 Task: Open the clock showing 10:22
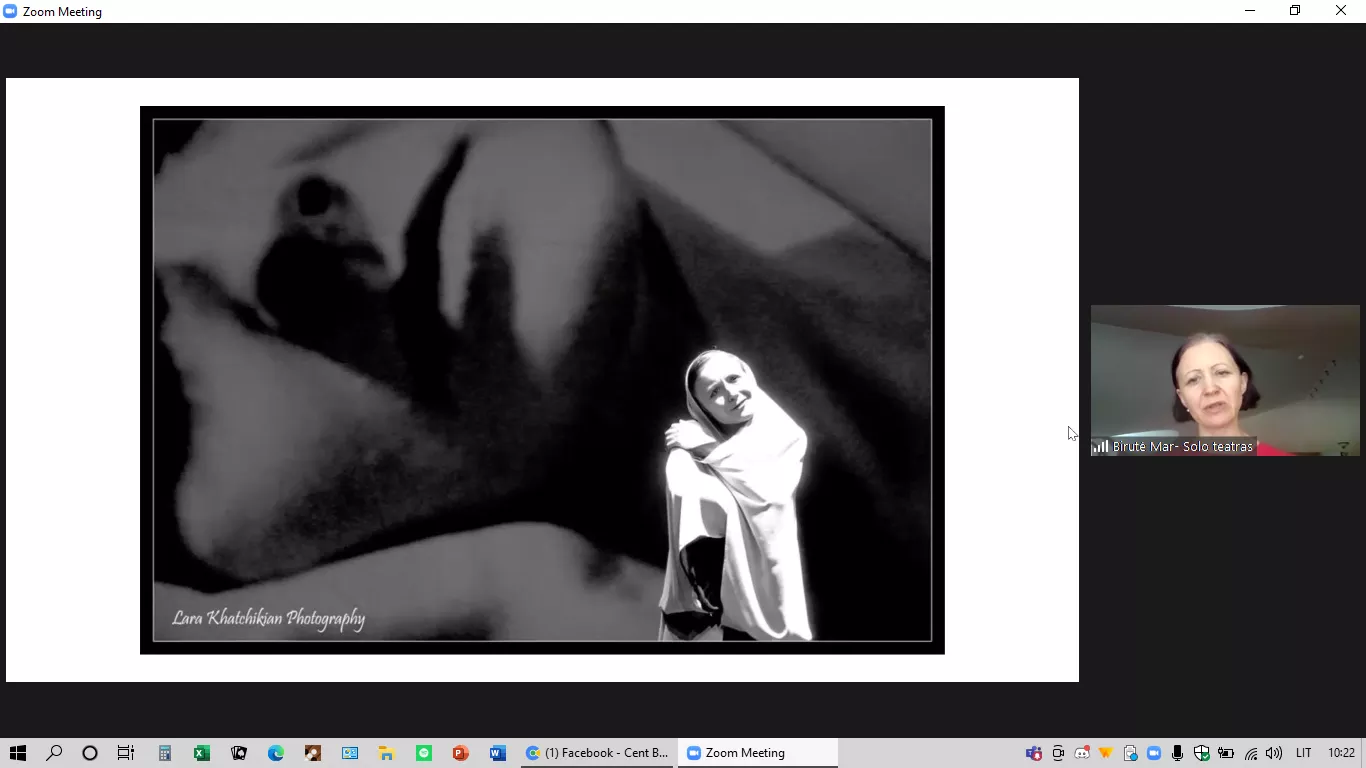pos(1341,753)
